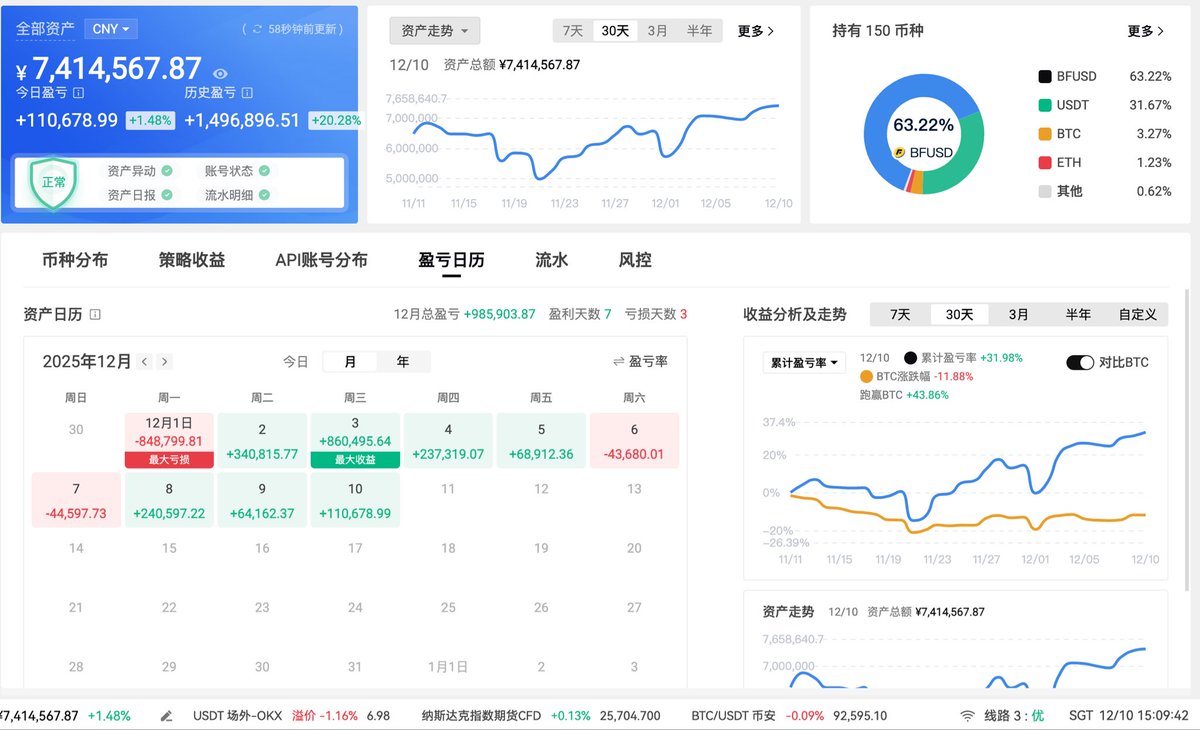Click pencil edit icon in bottom ticker
Viewport: 1200px width, 730px height.
(167, 716)
